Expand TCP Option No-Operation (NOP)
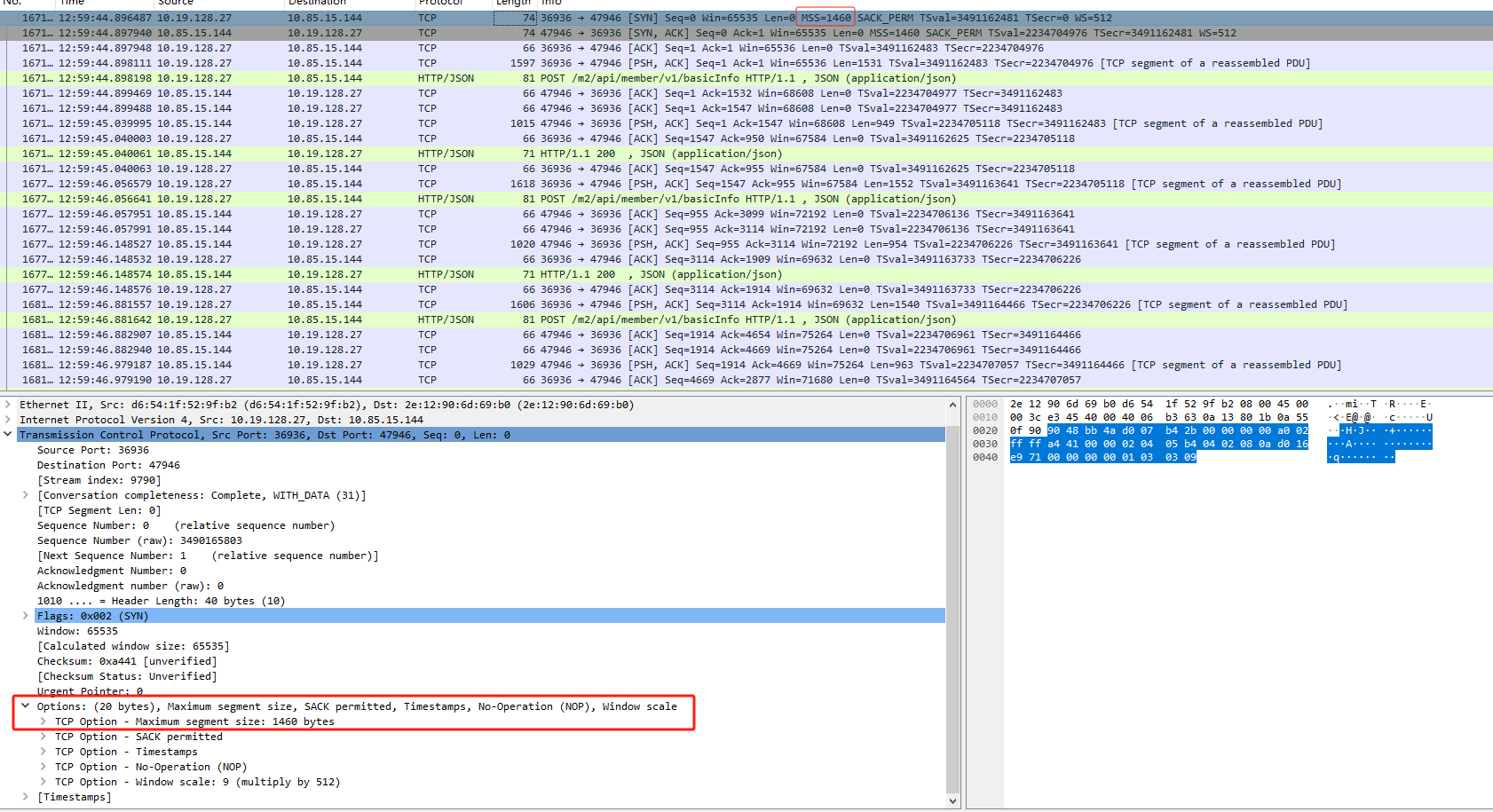This screenshot has width=1493, height=812. click(43, 767)
